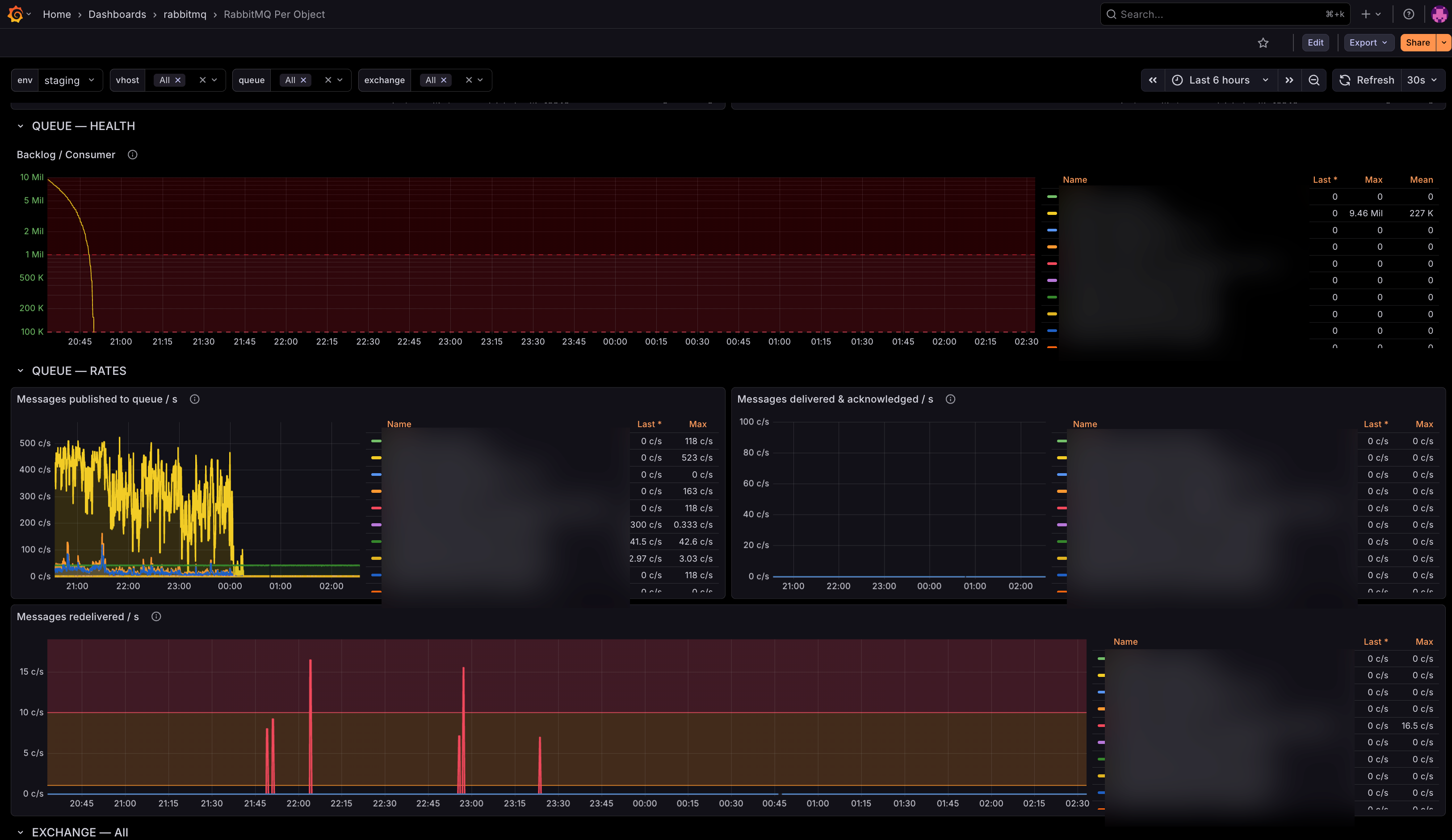
Task: Click the 9.46 Mil max value
Action: 1366,213
